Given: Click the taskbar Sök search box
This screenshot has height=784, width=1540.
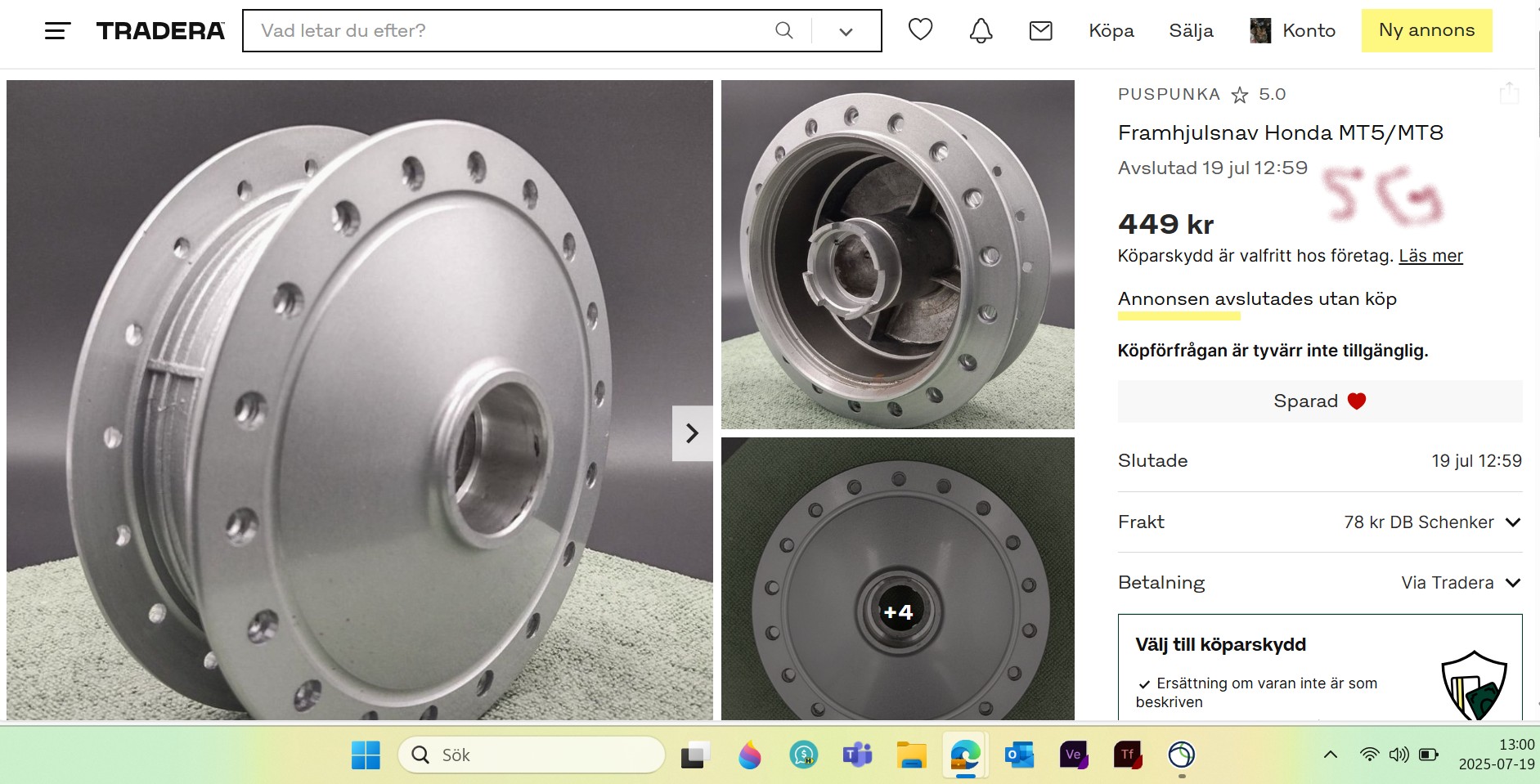Looking at the screenshot, I should [x=532, y=755].
